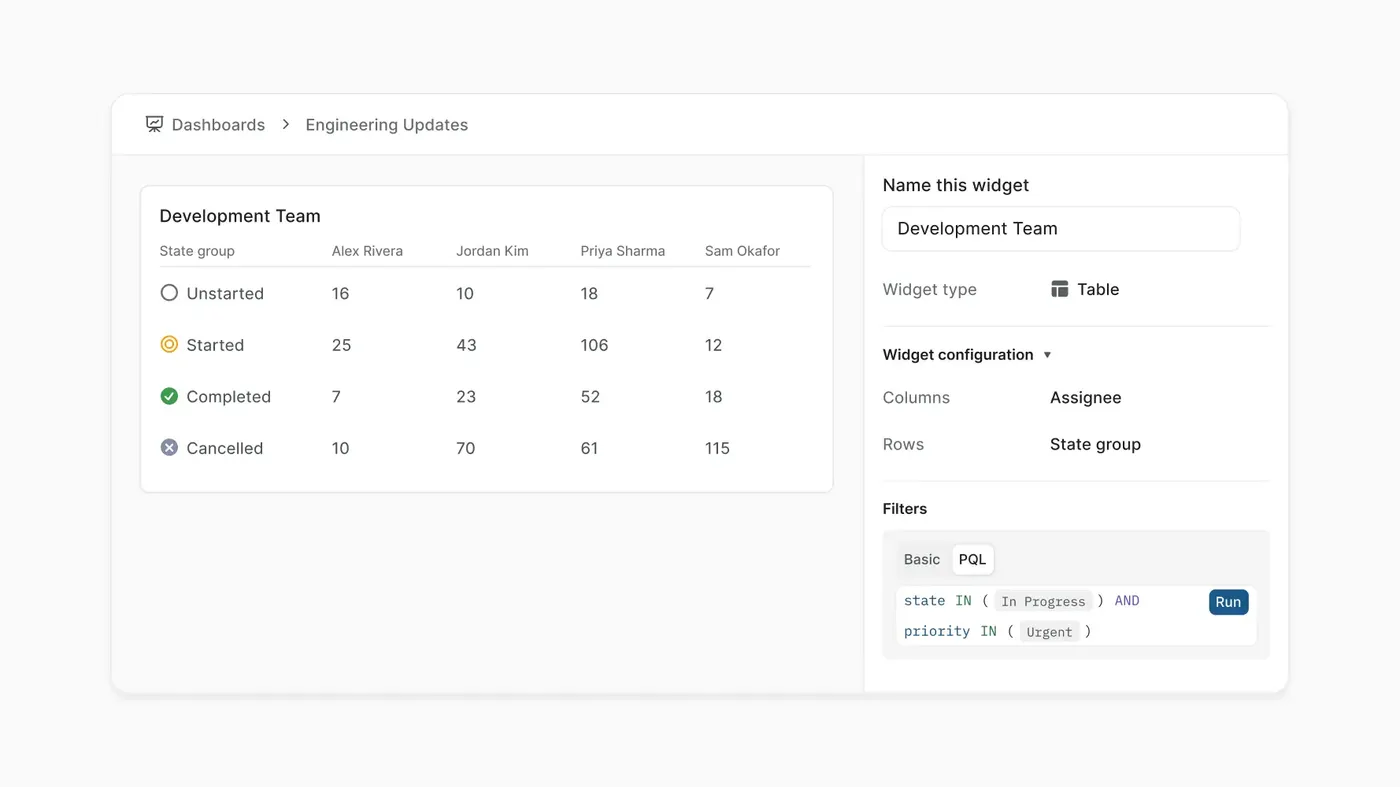Go to Dashboards breadcrumb link
Screen dimensions: 1400x787
click(x=218, y=124)
